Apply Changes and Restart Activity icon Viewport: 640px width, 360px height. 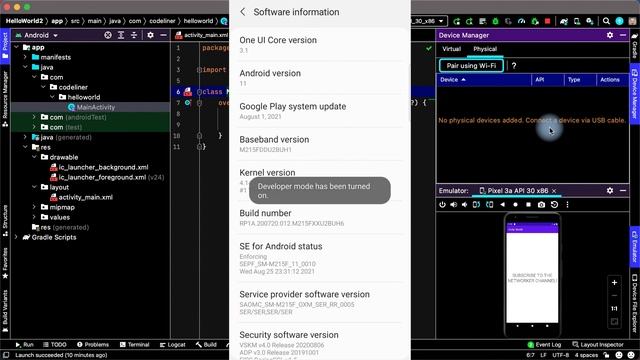[x=469, y=21]
